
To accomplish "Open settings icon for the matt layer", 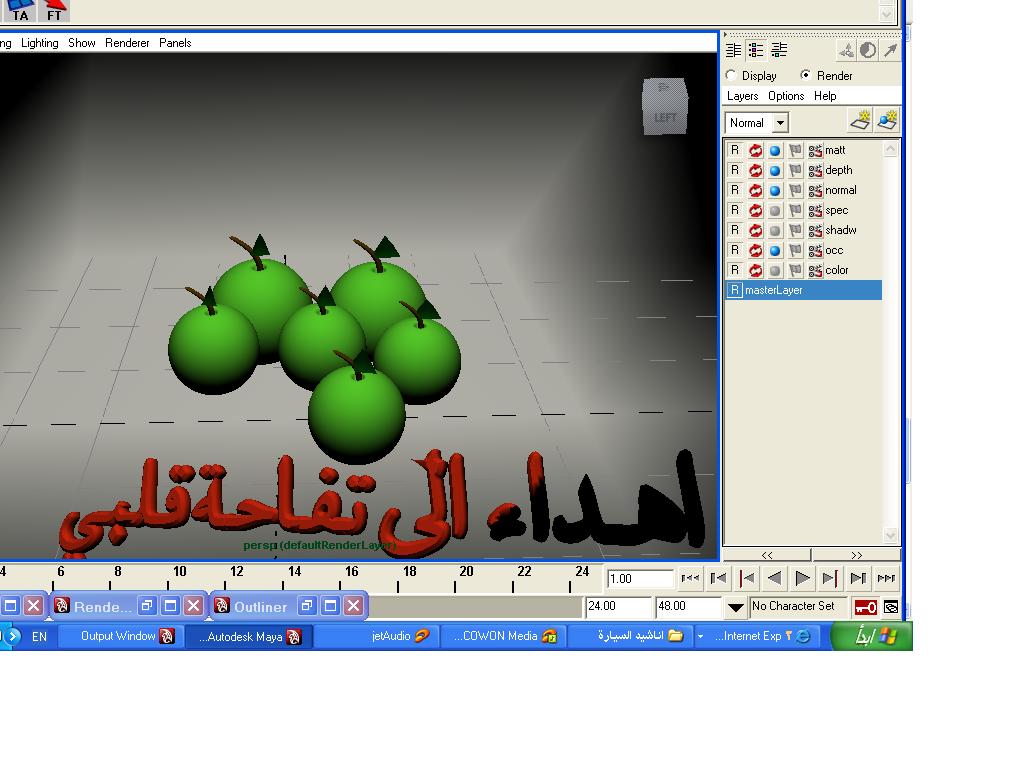I will 815,151.
